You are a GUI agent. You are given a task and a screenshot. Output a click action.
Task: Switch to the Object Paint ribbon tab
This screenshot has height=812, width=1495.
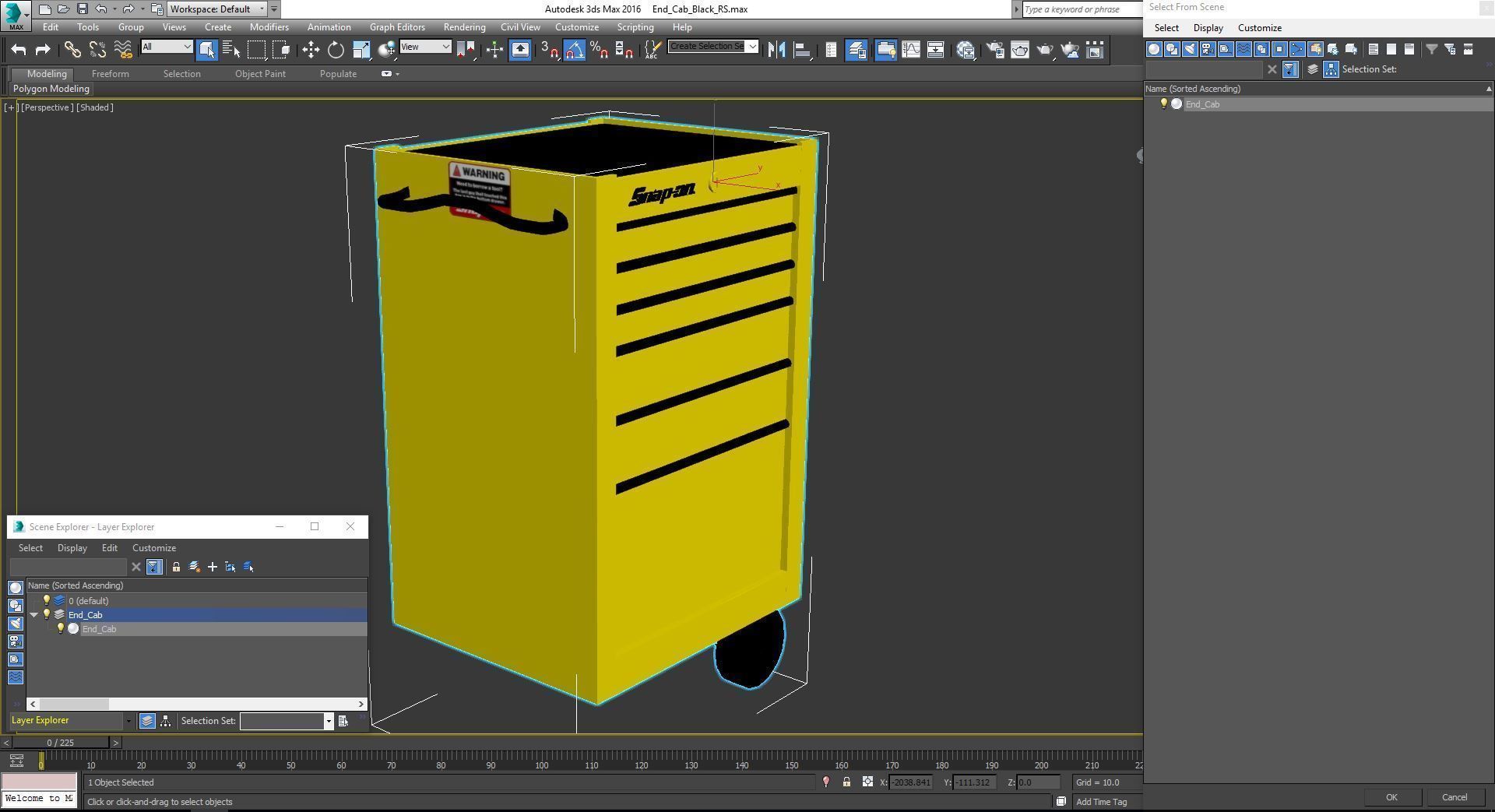260,74
